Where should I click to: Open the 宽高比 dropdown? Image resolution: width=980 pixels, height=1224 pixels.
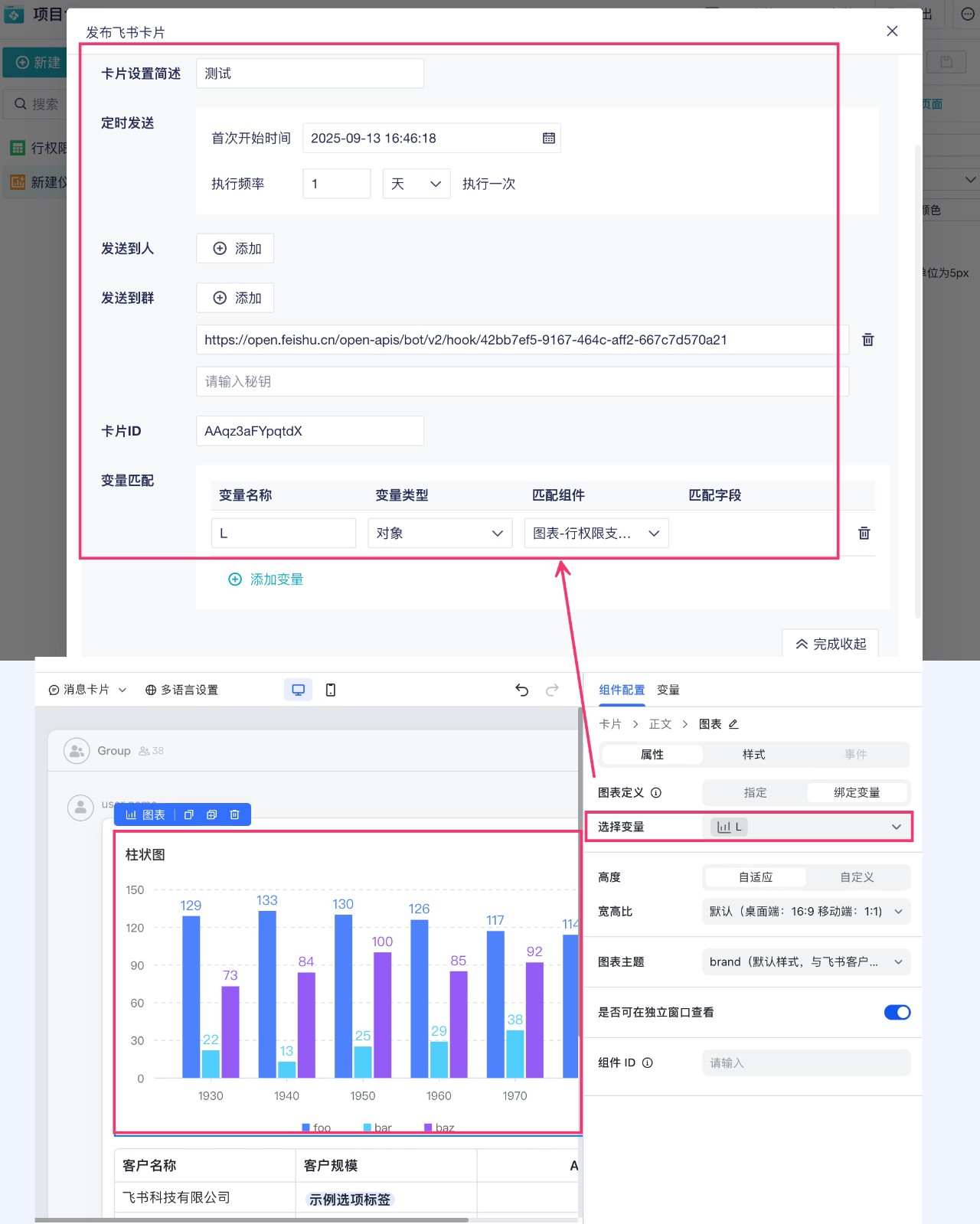pos(806,911)
